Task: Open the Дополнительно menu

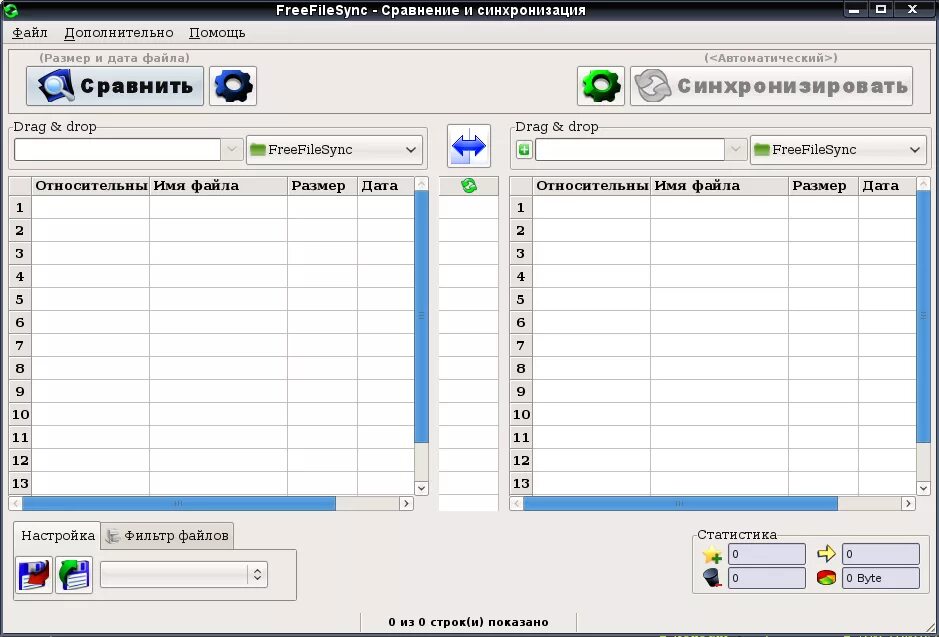Action: coord(119,33)
